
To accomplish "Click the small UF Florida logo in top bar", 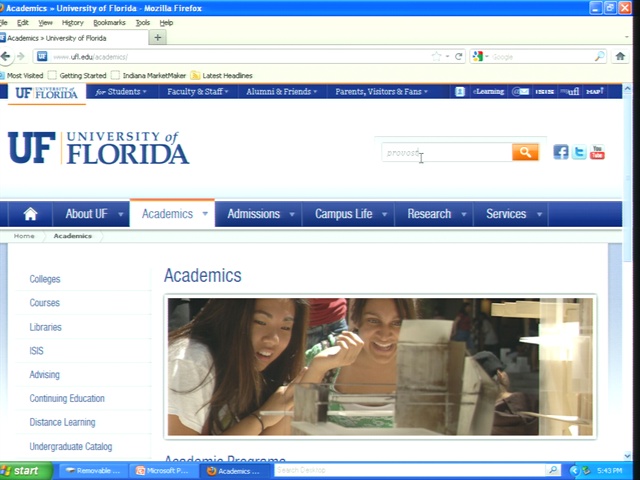I will coord(46,93).
